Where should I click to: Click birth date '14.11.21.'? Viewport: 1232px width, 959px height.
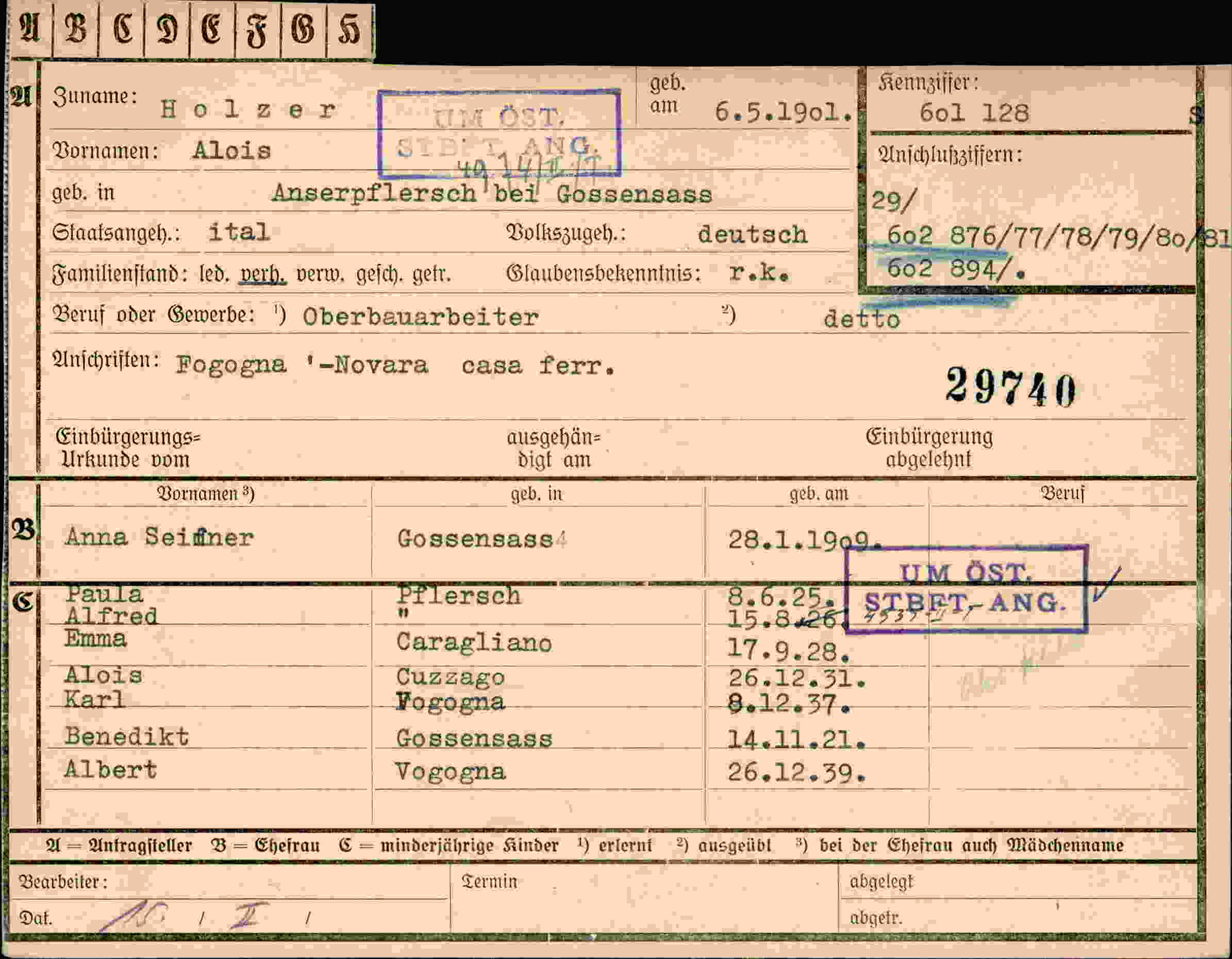pyautogui.click(x=796, y=739)
